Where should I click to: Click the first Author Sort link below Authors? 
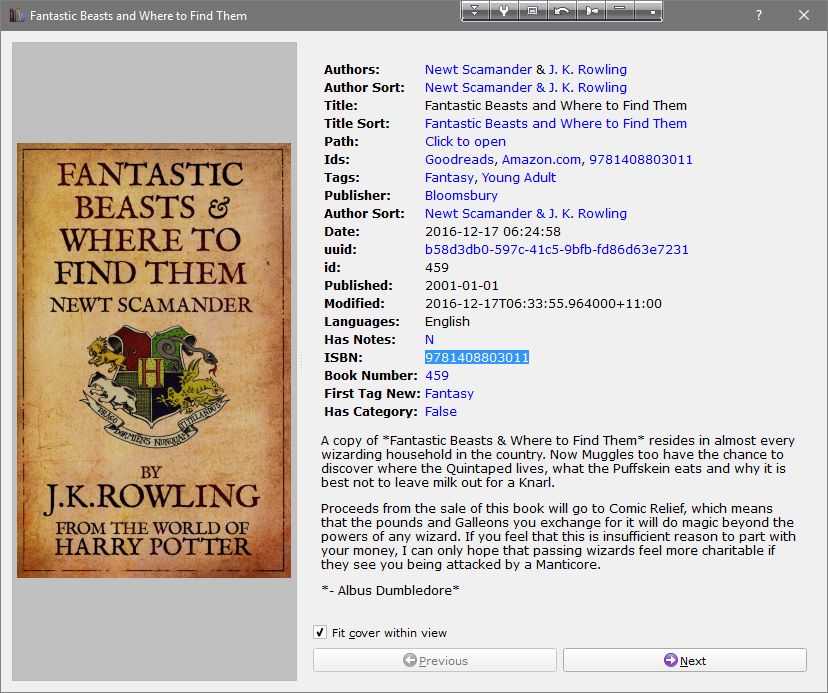[525, 87]
